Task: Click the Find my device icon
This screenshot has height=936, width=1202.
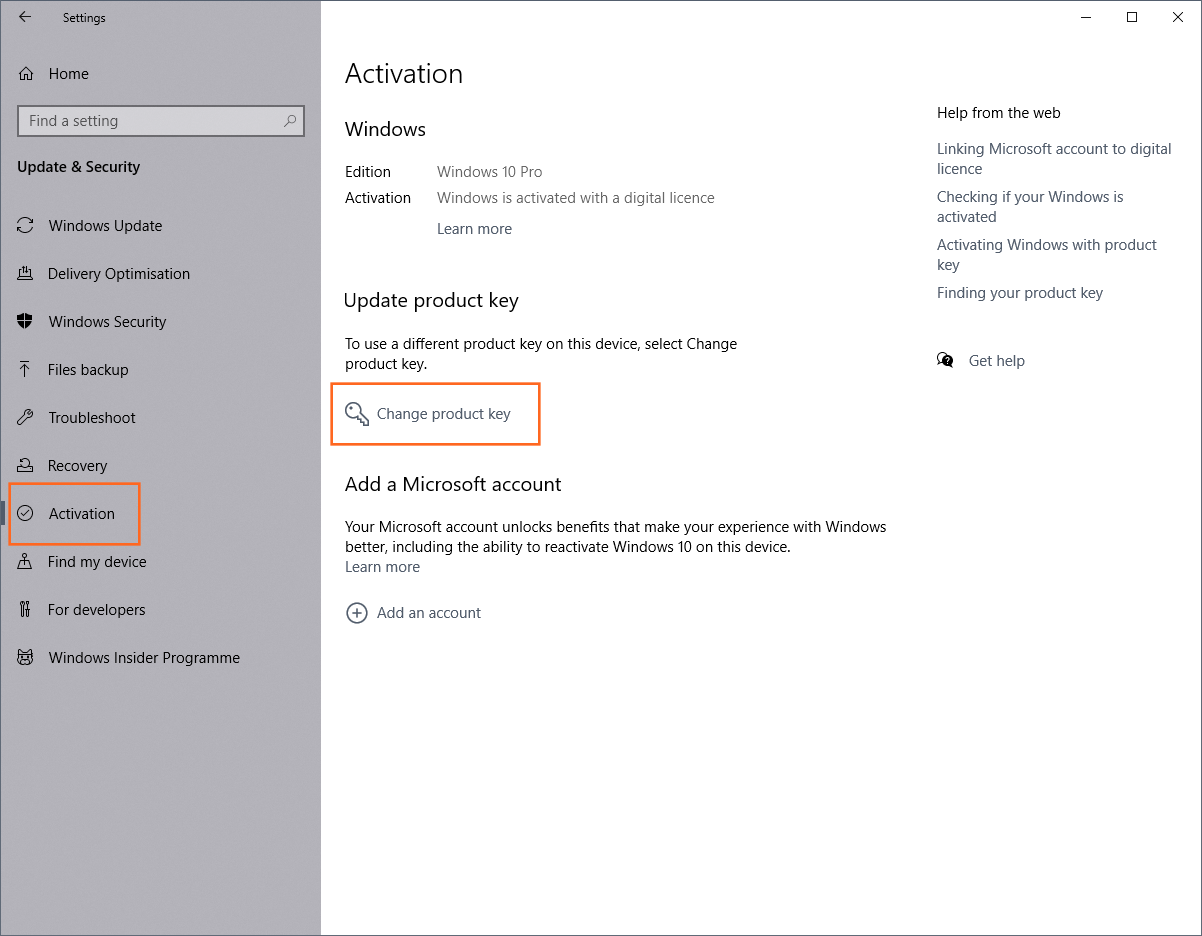Action: (x=27, y=562)
